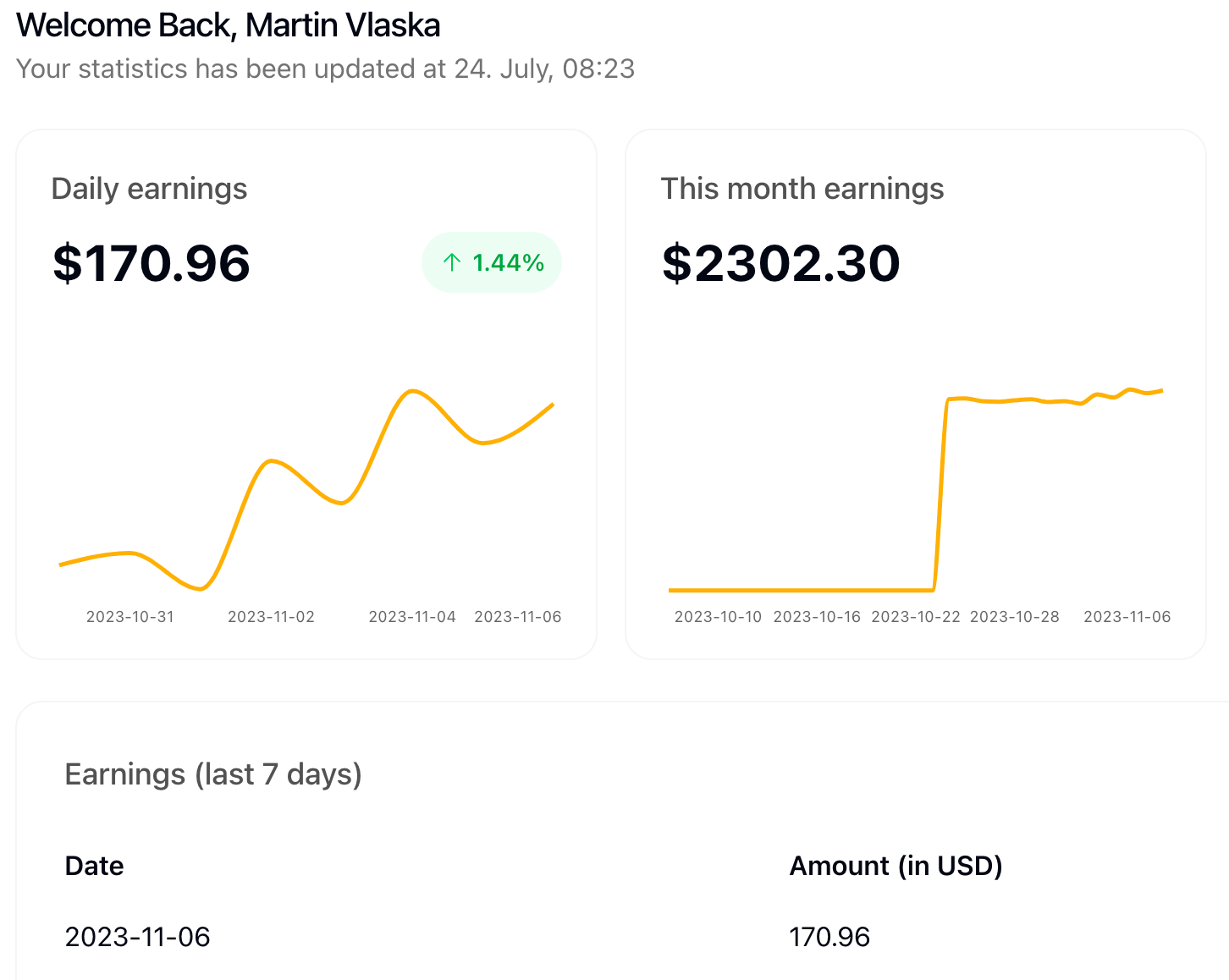Click the statistics updated timestamp text
1229x980 pixels.
tap(325, 69)
